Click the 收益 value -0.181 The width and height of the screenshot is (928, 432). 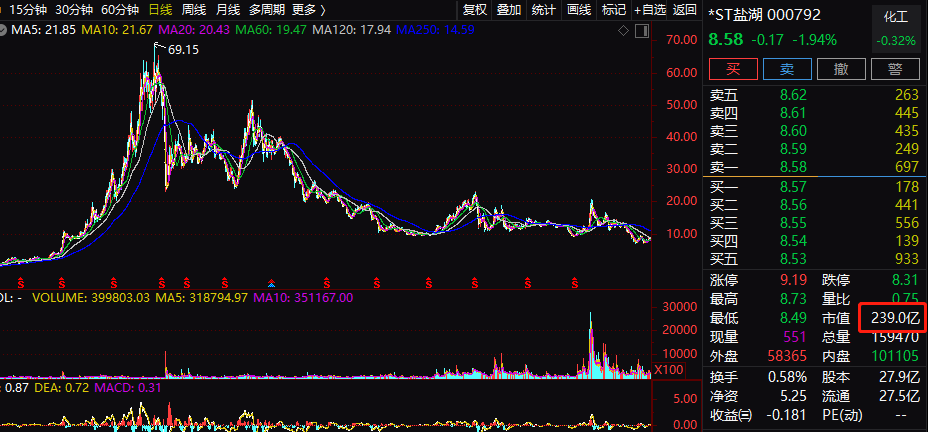click(787, 415)
